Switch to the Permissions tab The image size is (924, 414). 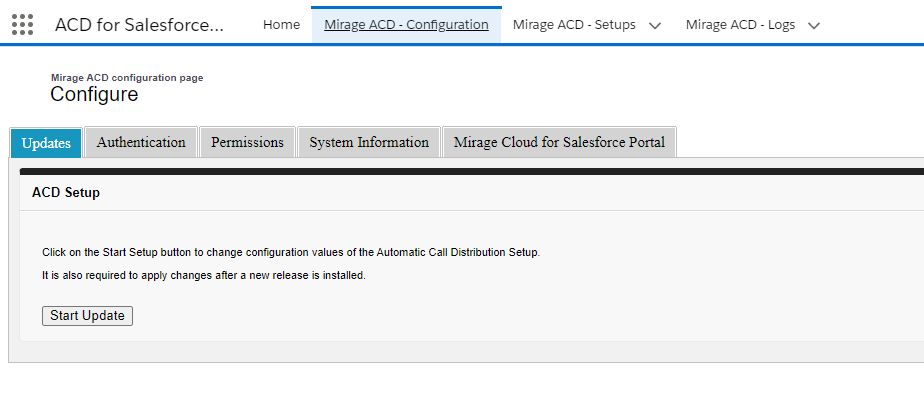click(x=248, y=143)
